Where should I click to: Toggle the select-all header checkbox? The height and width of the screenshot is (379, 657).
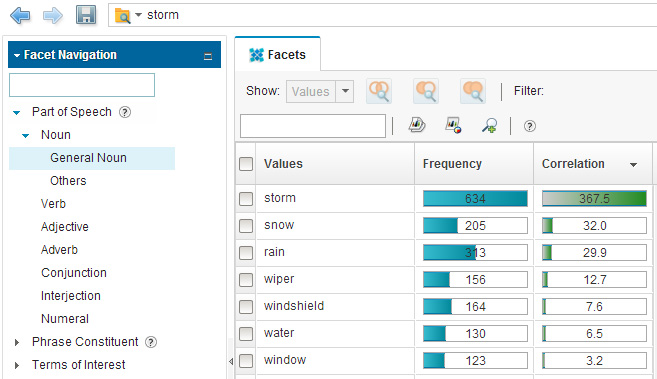click(x=246, y=164)
